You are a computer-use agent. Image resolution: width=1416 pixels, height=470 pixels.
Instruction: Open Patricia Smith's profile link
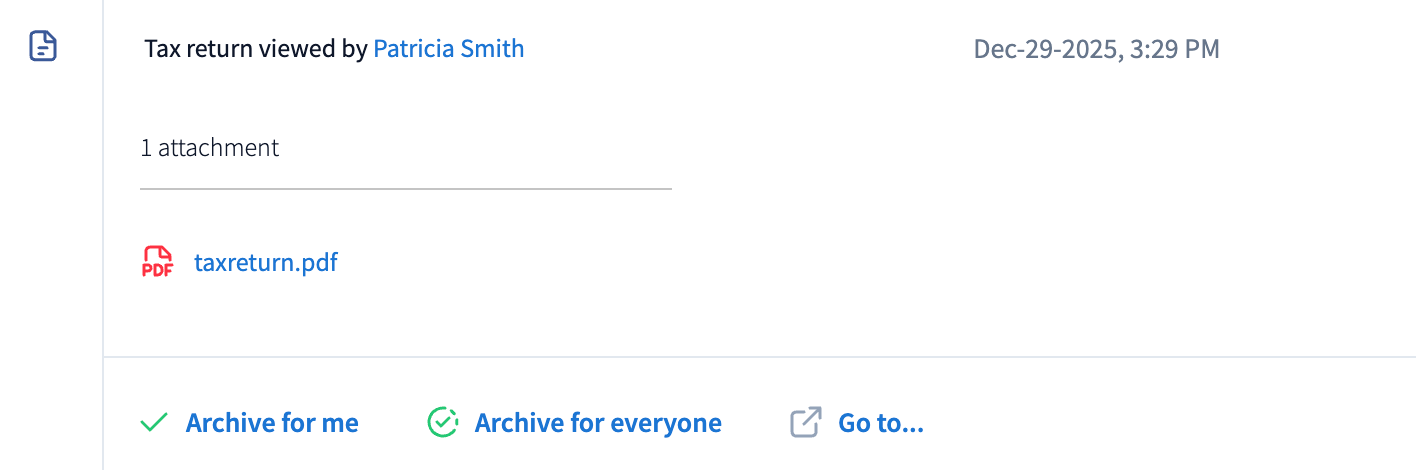click(x=448, y=48)
